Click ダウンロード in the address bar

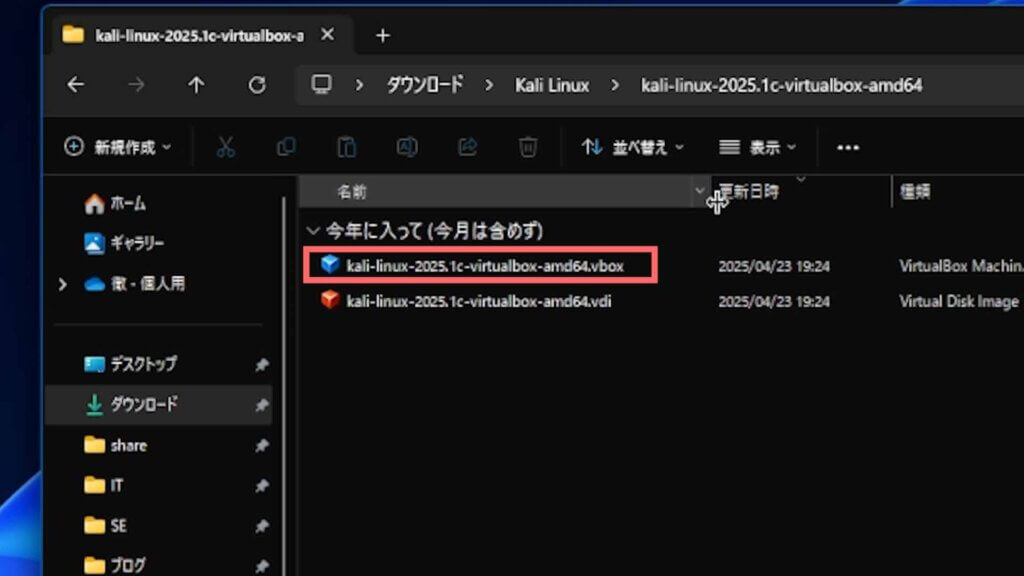tap(425, 85)
